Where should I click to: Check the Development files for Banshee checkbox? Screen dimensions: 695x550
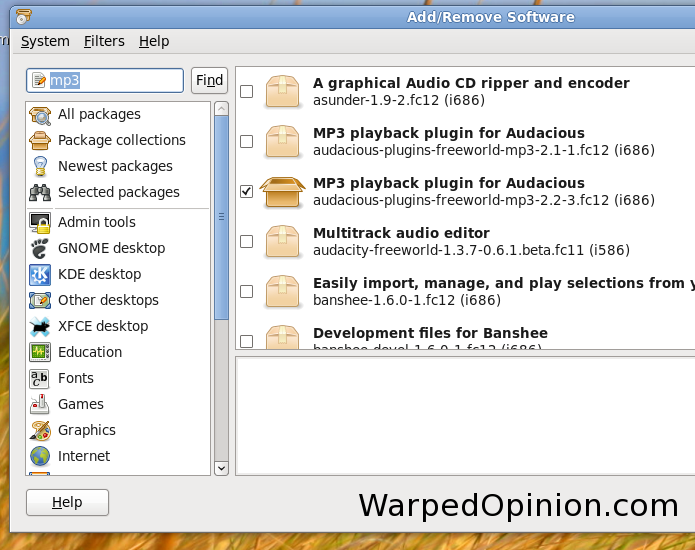246,341
